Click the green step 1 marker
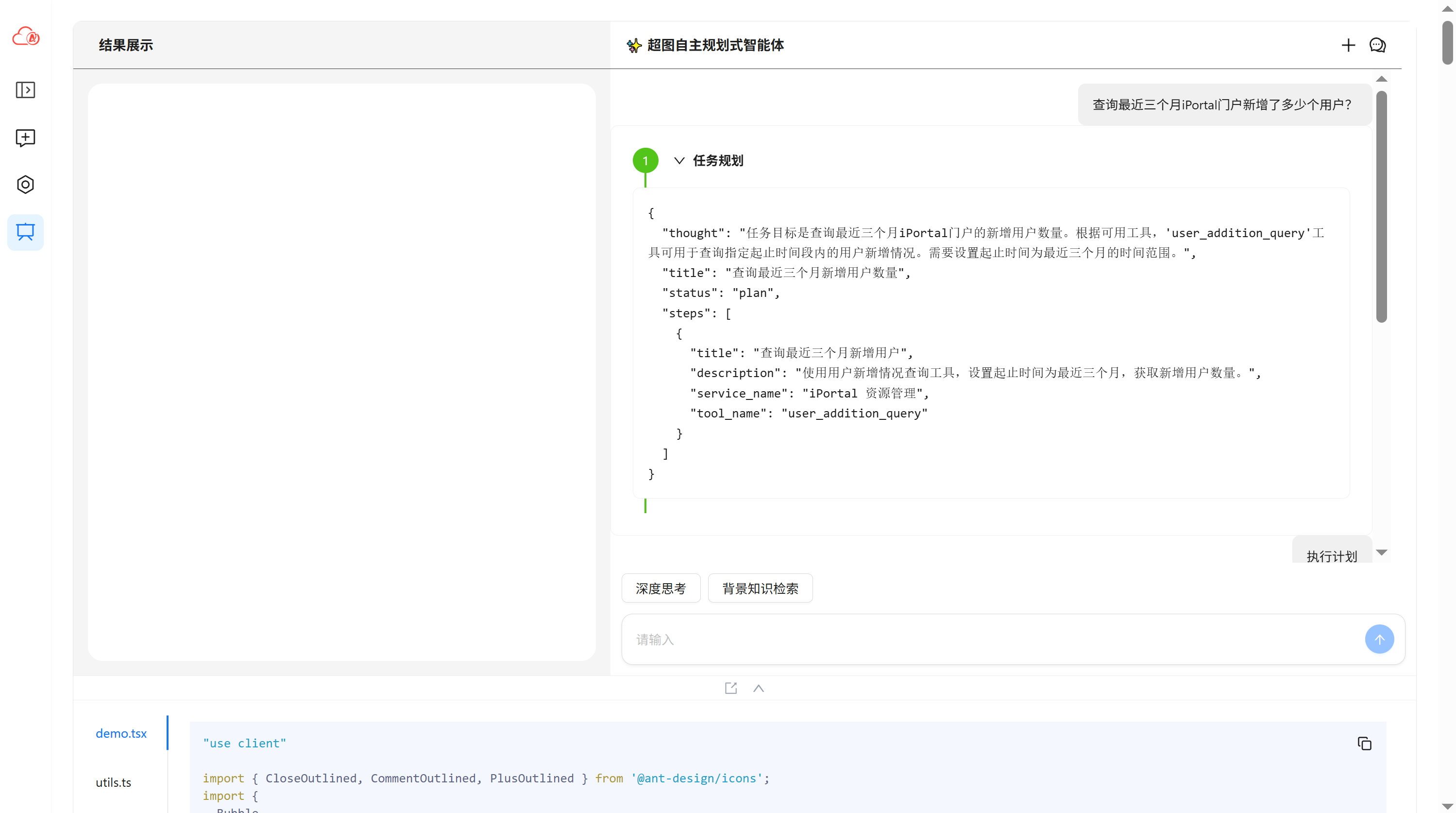Screen dimensions: 1456x813 tap(645, 160)
